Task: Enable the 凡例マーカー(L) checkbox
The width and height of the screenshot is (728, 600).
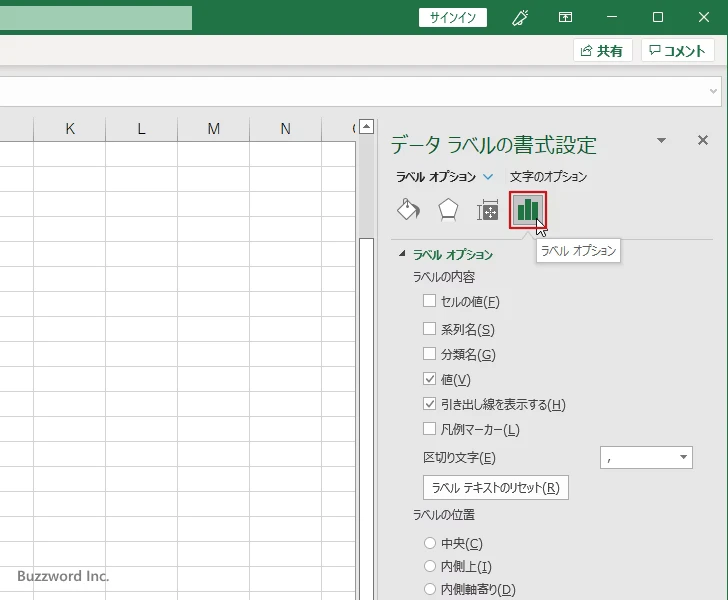Action: pos(429,428)
